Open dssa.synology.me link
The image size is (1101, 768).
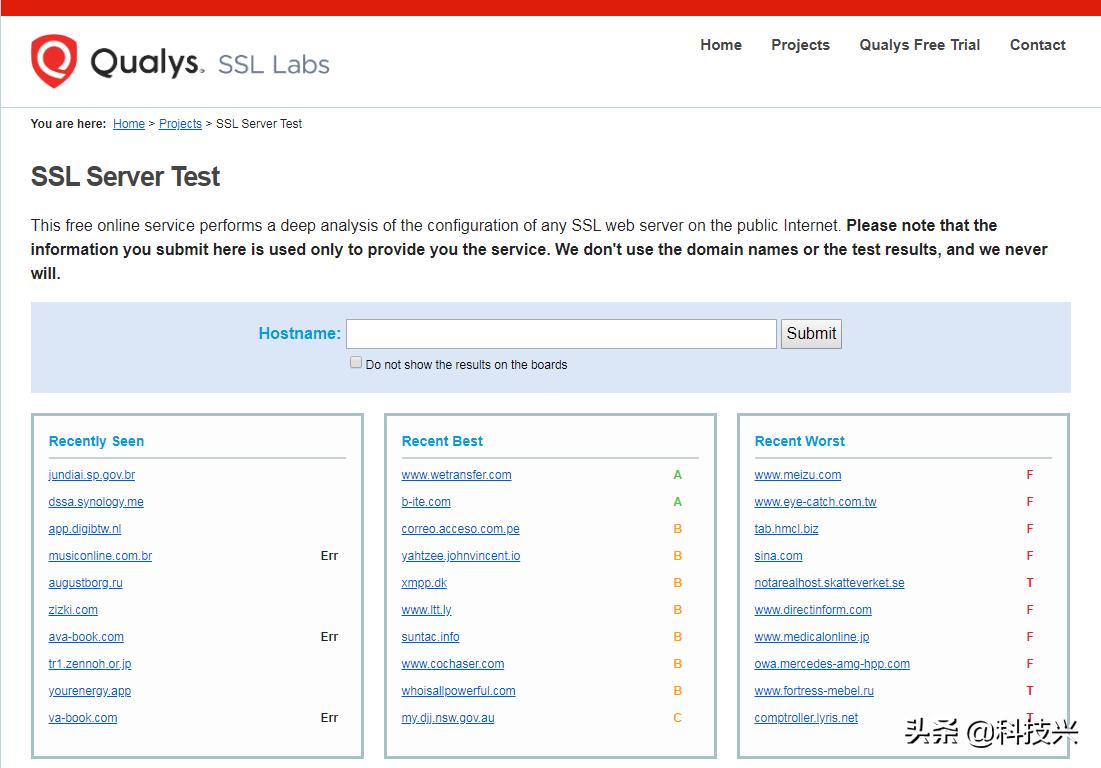click(x=95, y=502)
